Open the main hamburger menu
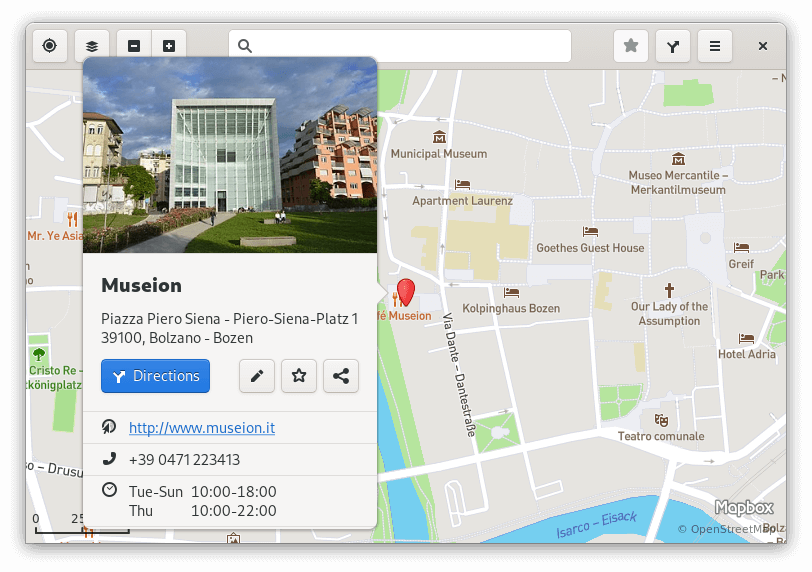The width and height of the screenshot is (812, 572). 715,46
